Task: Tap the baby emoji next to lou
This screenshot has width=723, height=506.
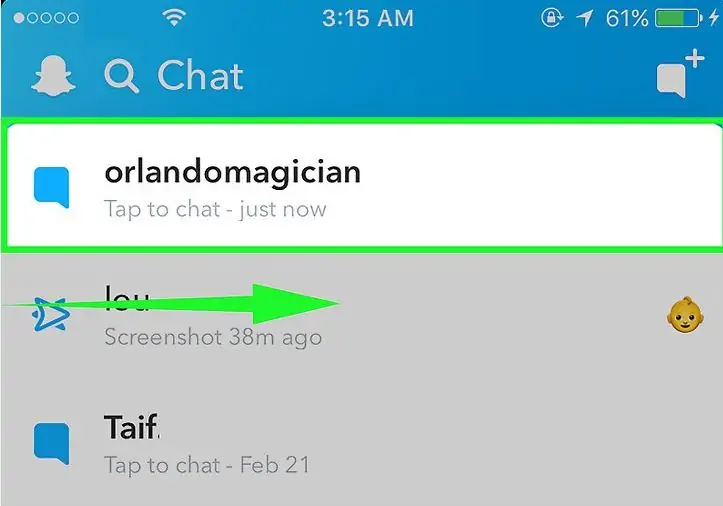Action: pyautogui.click(x=685, y=314)
